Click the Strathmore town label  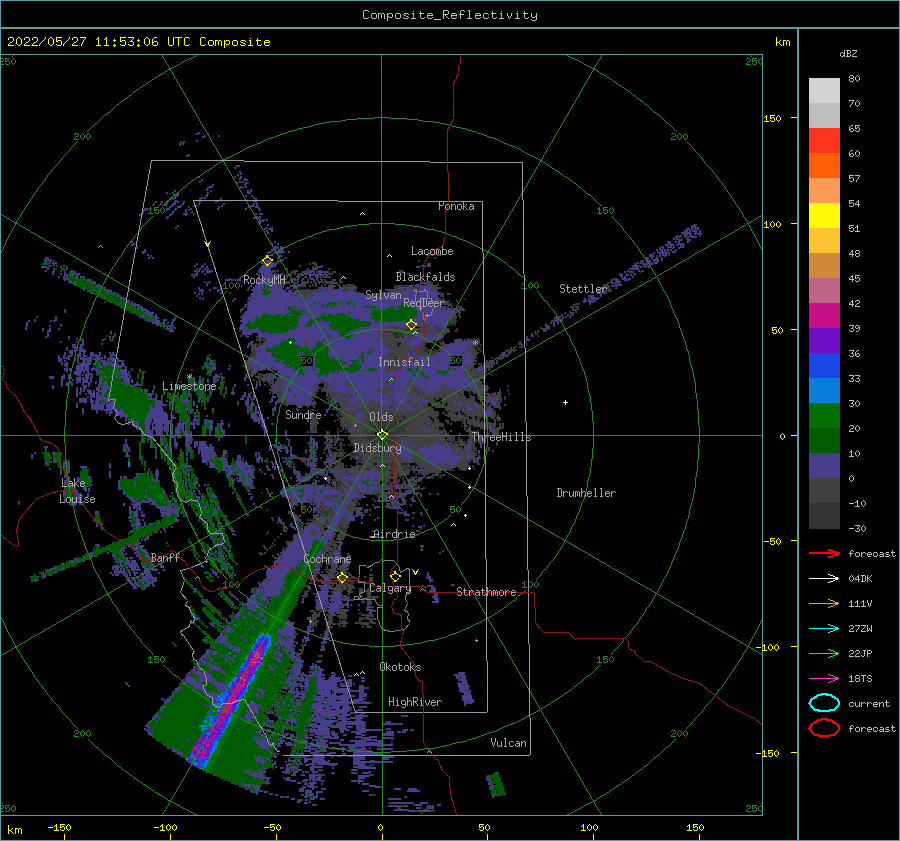486,592
